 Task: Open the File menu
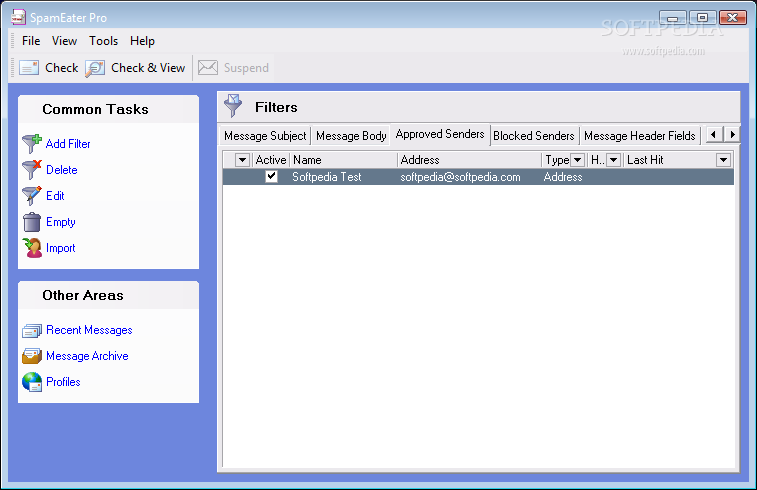31,41
